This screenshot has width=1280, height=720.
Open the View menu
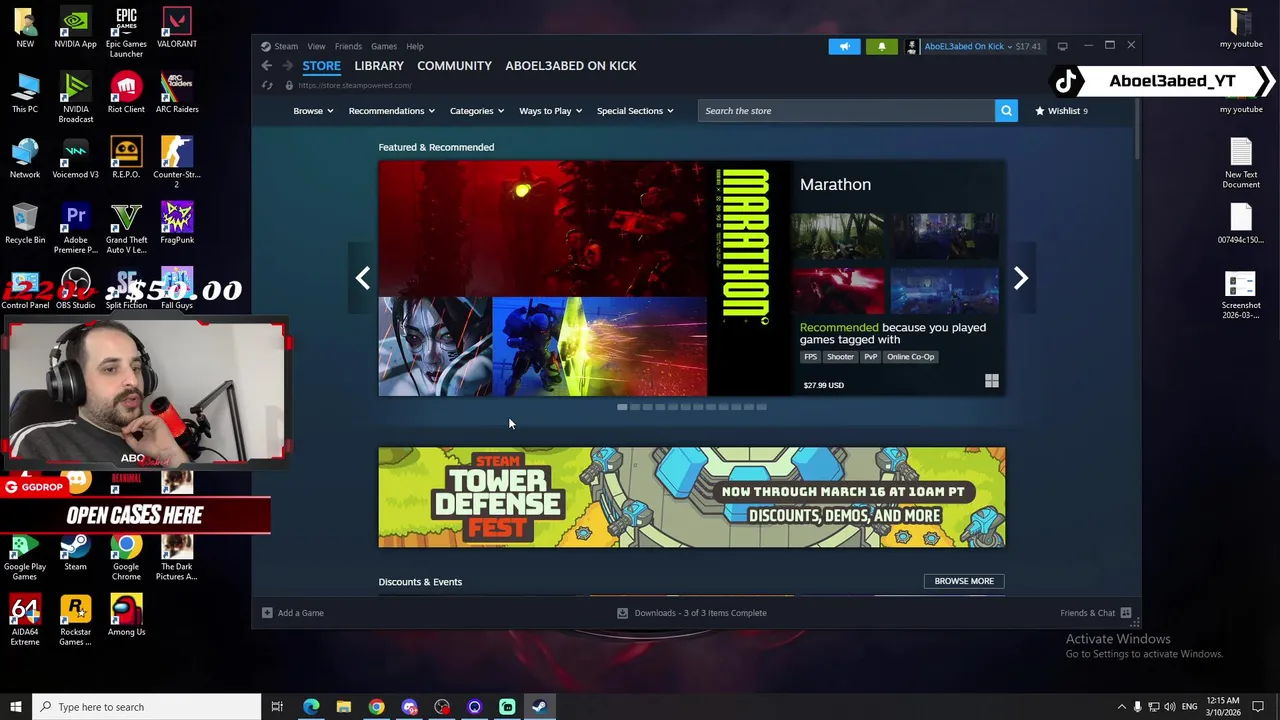coord(316,46)
